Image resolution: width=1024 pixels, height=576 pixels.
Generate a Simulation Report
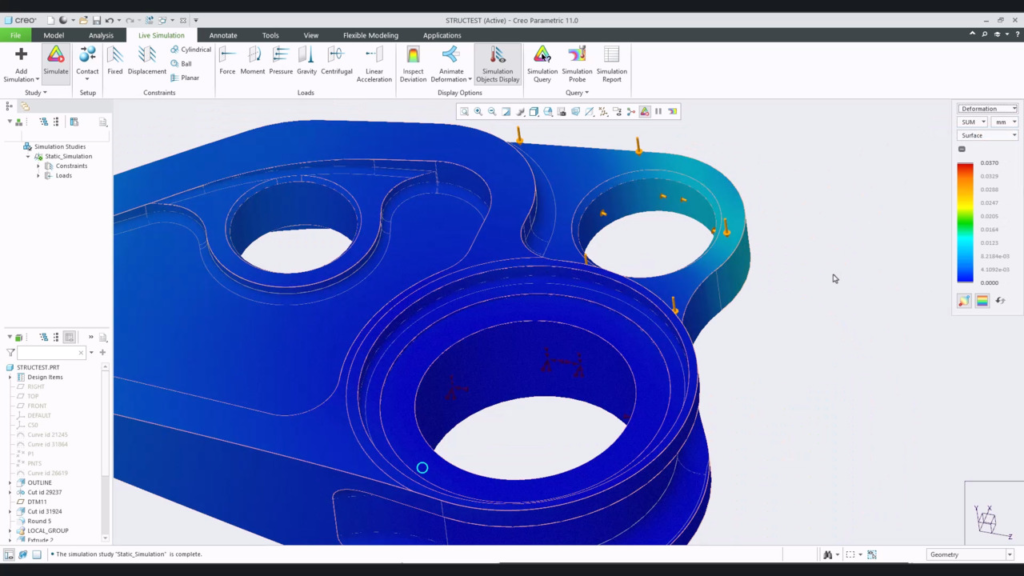(611, 63)
